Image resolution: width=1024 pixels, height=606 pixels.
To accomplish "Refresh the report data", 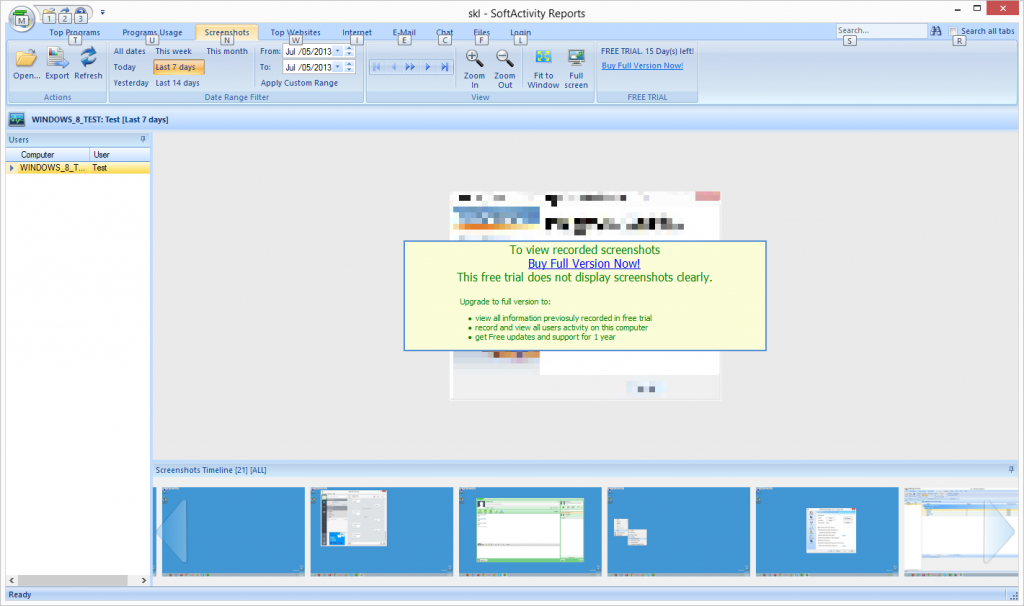I will pos(88,62).
